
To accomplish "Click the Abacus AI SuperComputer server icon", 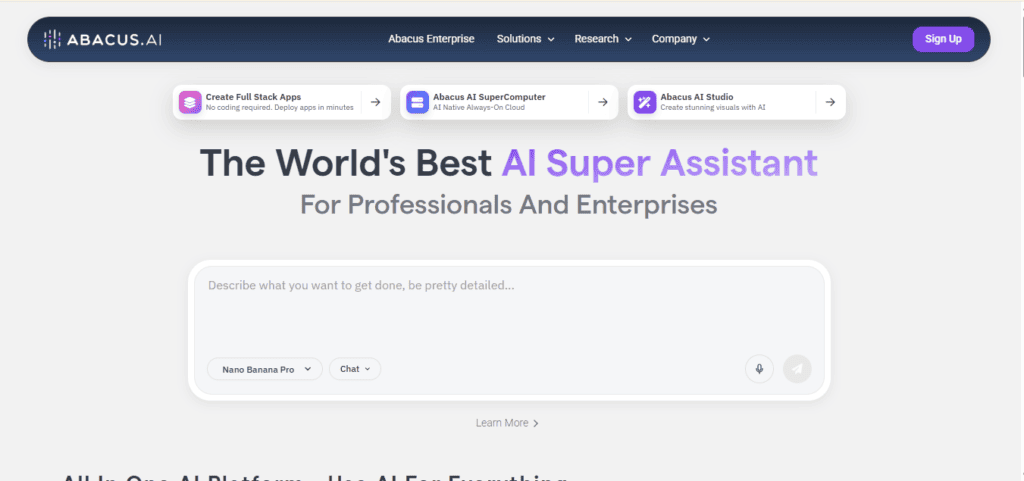I will (x=417, y=102).
